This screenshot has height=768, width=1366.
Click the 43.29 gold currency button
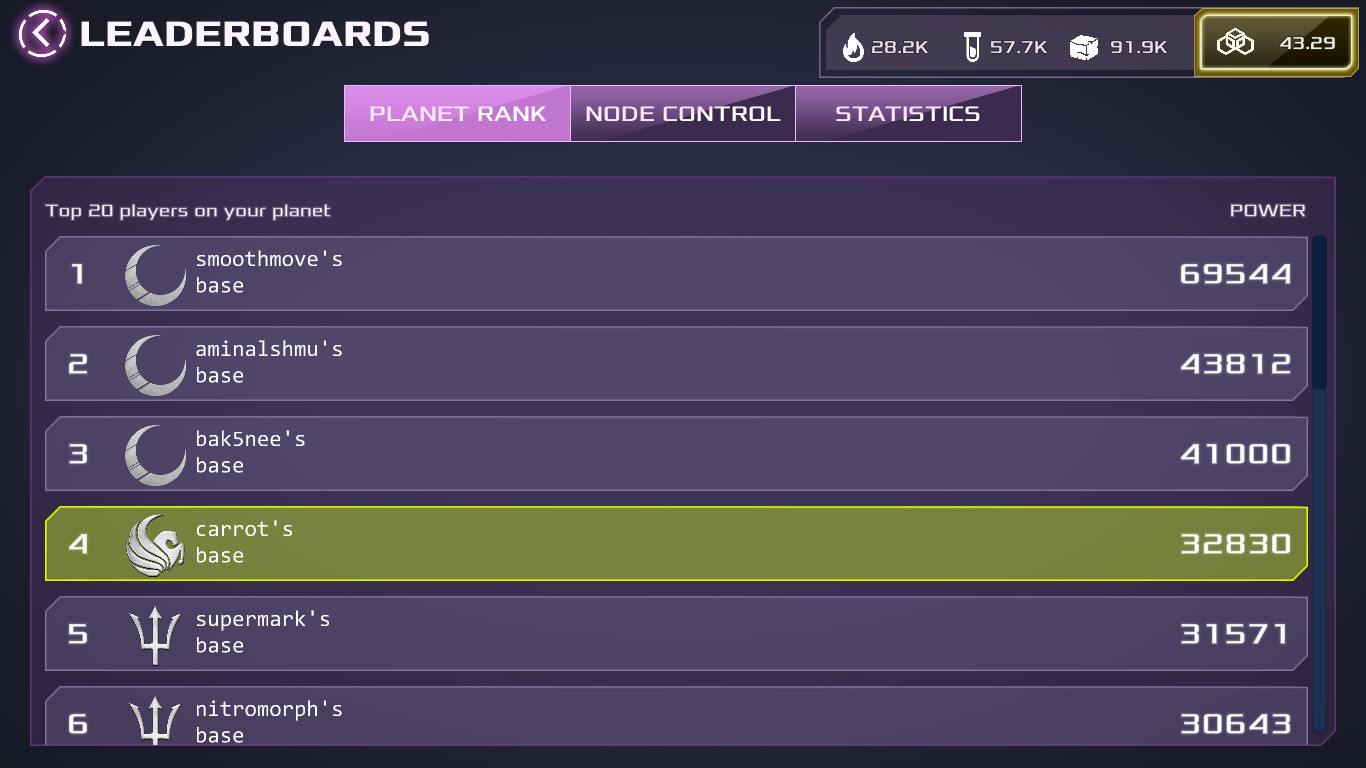click(1278, 44)
